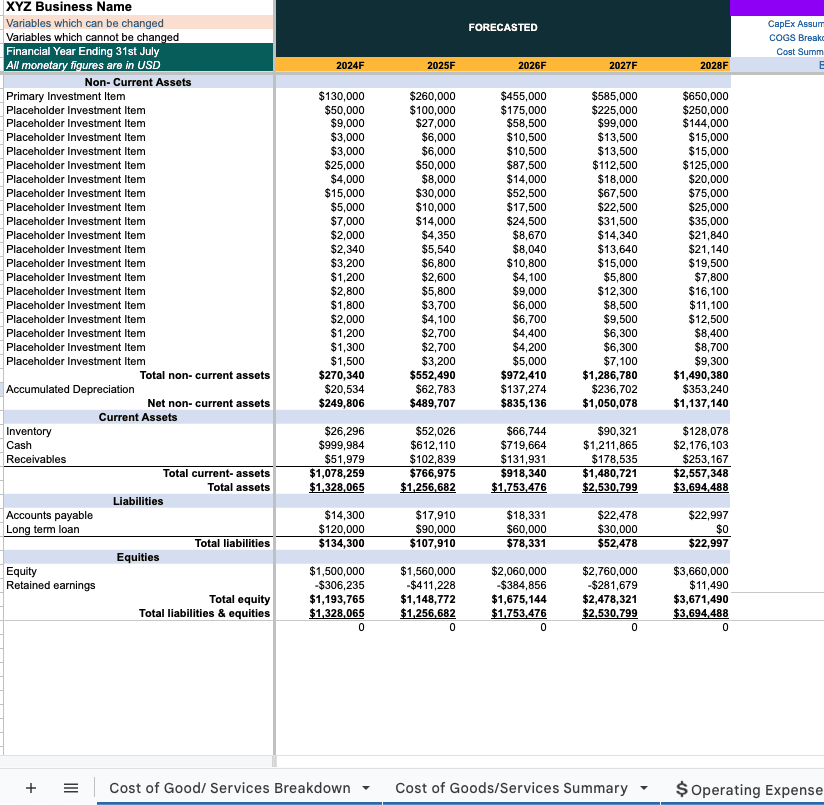The image size is (824, 805).
Task: Select the Long term loan label
Action: (x=43, y=529)
